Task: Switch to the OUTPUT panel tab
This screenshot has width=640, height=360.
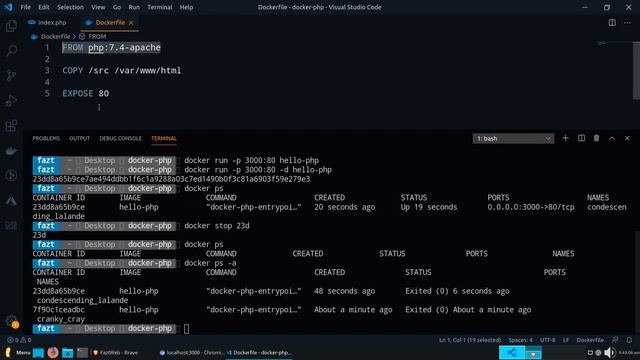Action: (x=79, y=138)
